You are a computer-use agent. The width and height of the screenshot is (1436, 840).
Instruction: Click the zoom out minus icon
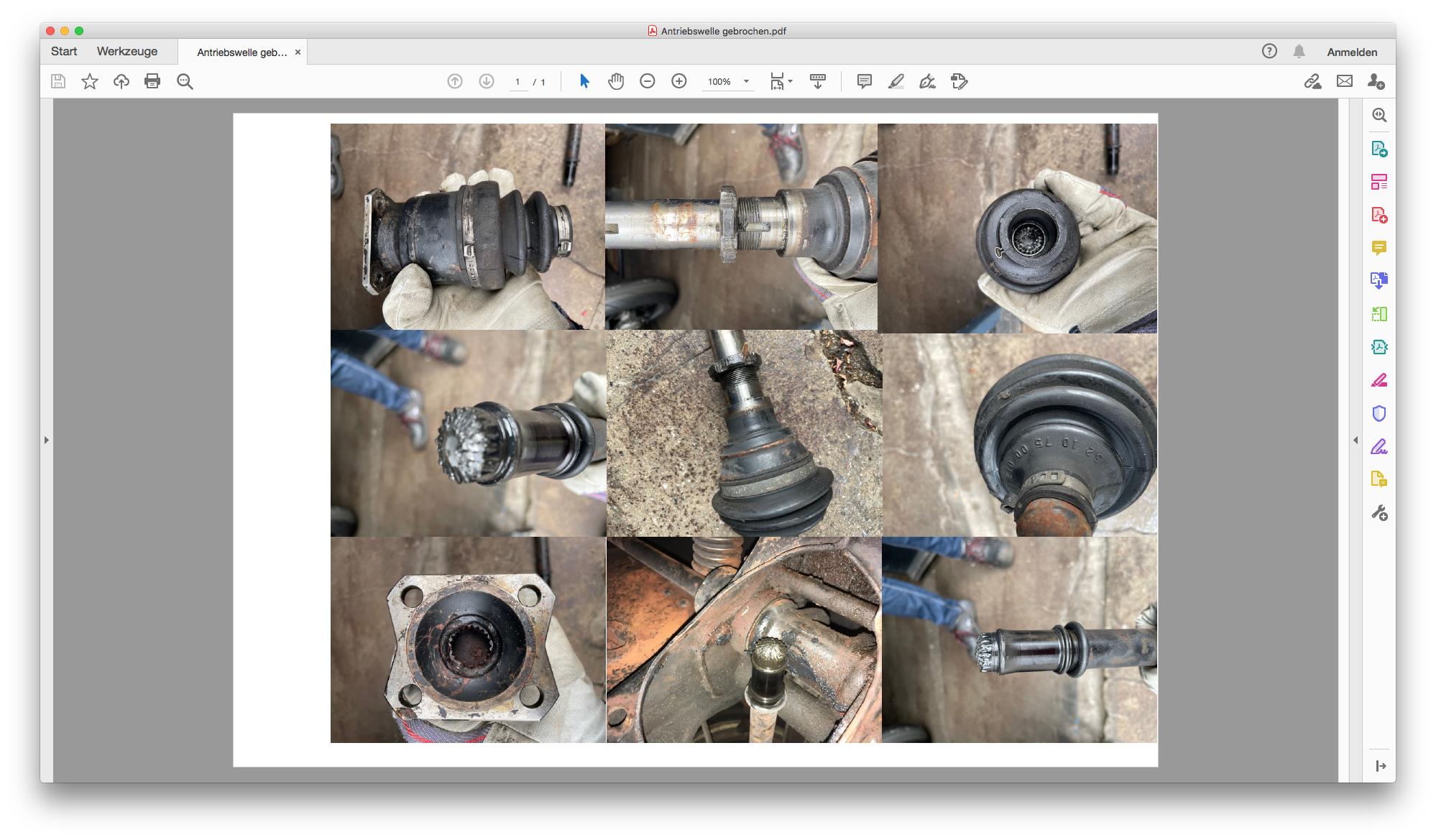647,81
